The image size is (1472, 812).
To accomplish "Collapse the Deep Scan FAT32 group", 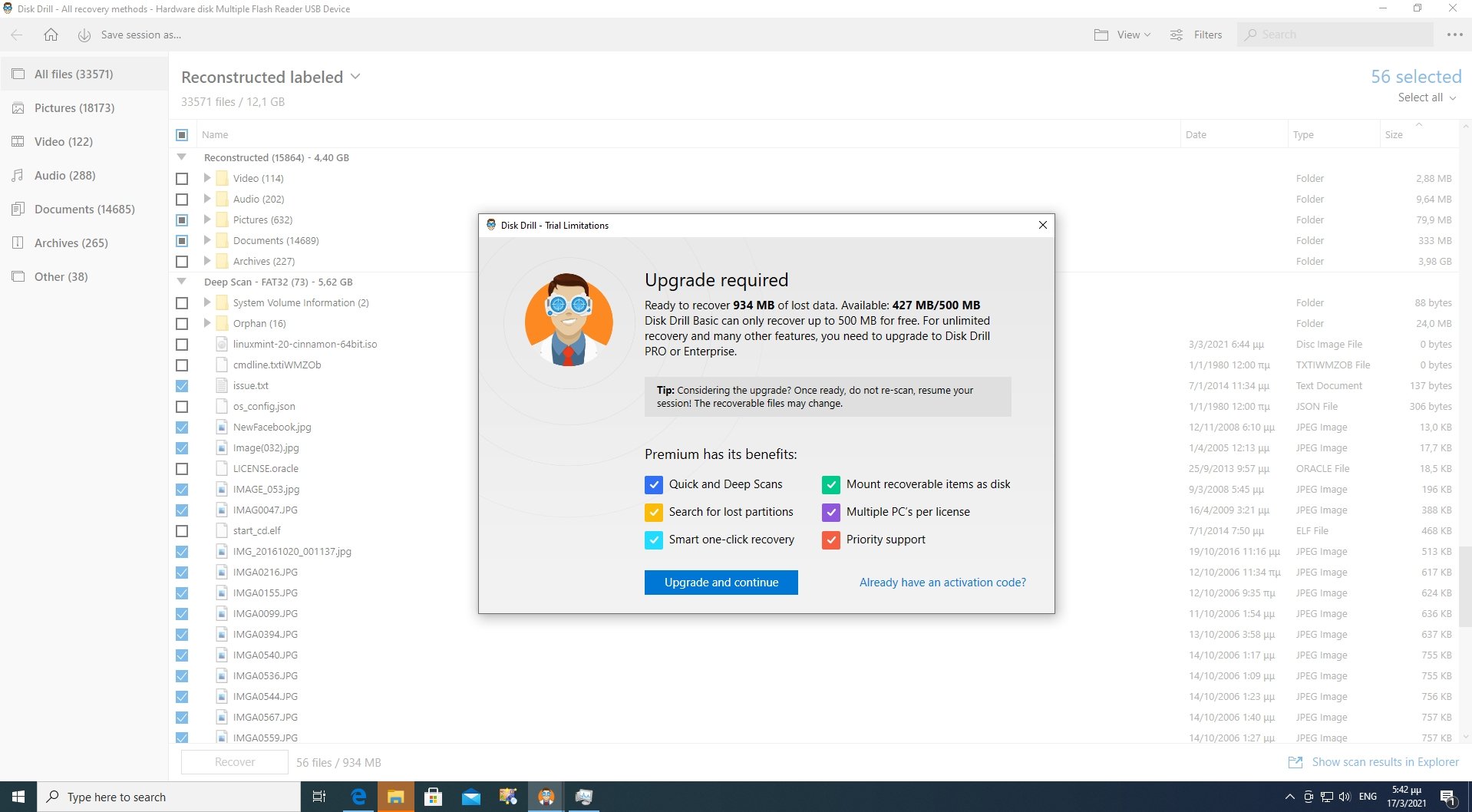I will pyautogui.click(x=182, y=281).
